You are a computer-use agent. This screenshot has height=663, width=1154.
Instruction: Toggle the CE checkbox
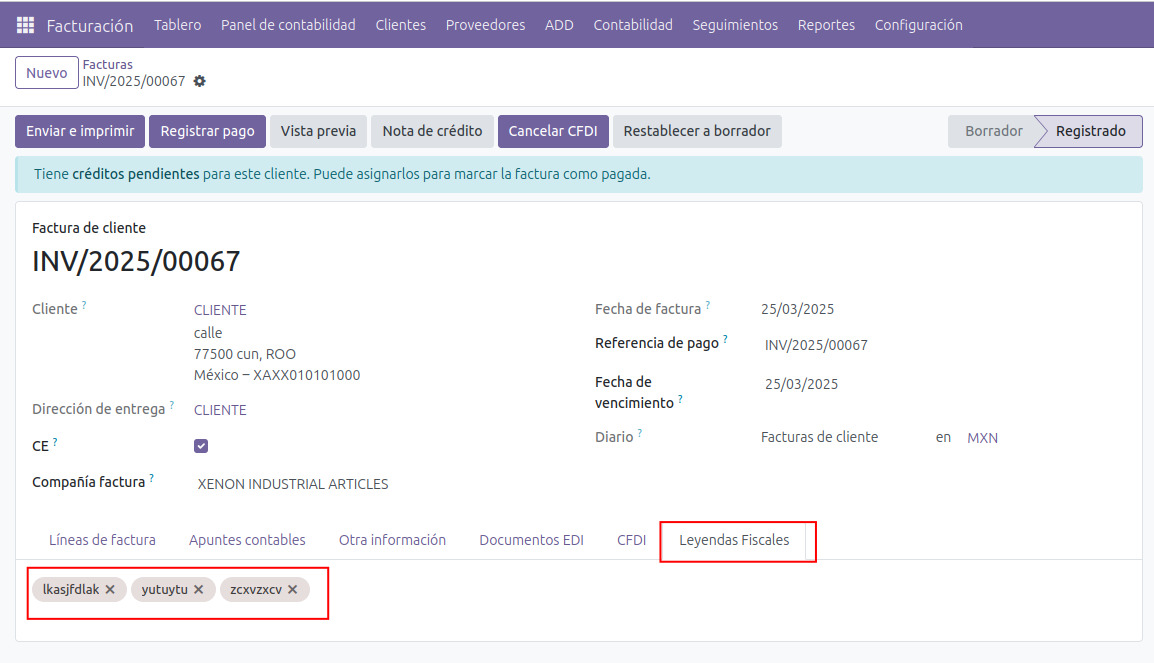click(x=201, y=446)
